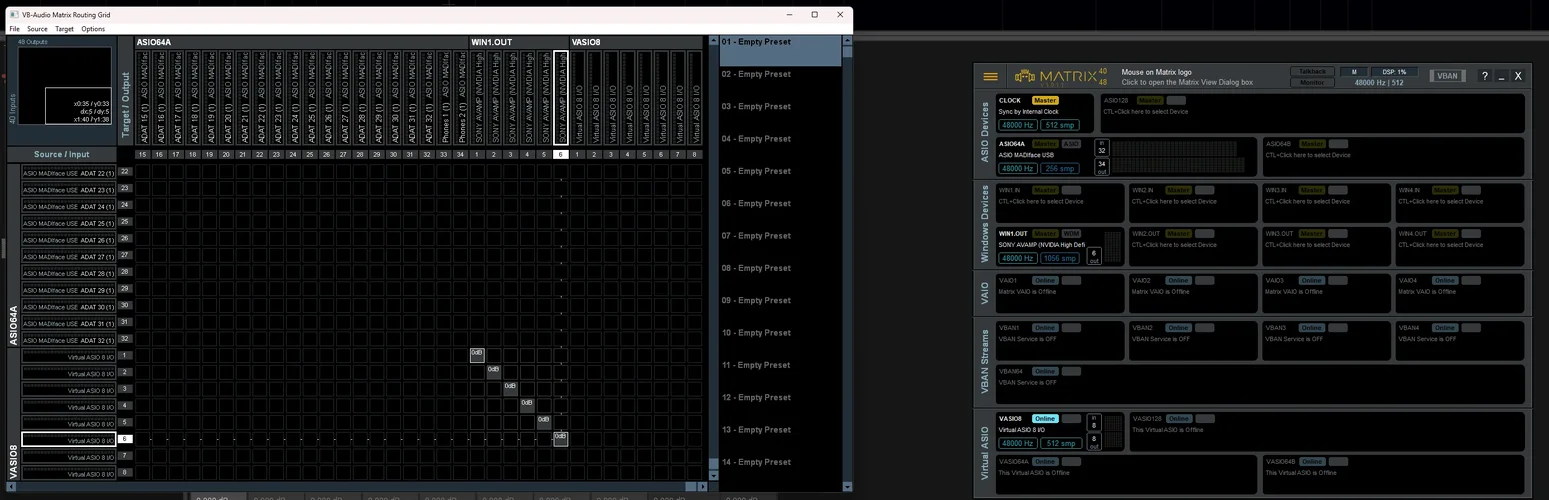1549x500 pixels.
Task: Select the 05 - Empty Preset entry
Action: click(x=756, y=171)
